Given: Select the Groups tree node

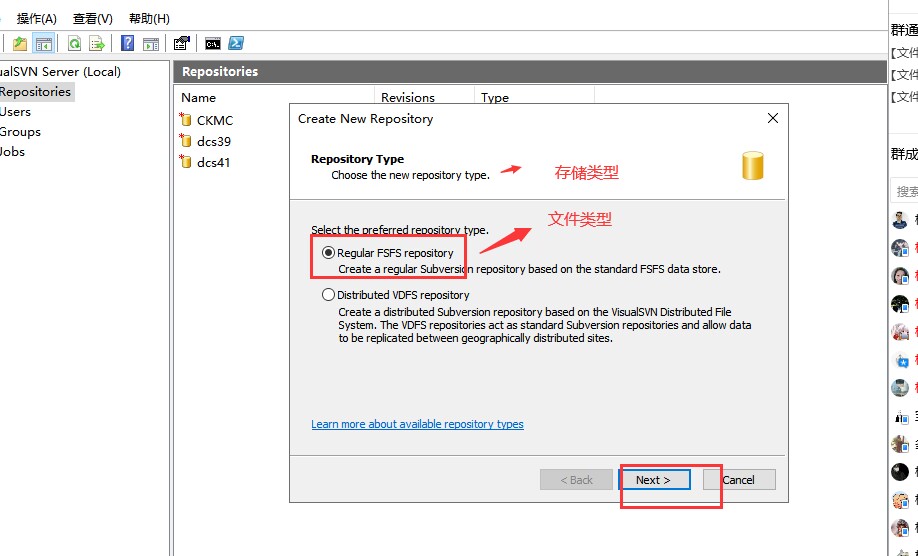Looking at the screenshot, I should coord(20,132).
